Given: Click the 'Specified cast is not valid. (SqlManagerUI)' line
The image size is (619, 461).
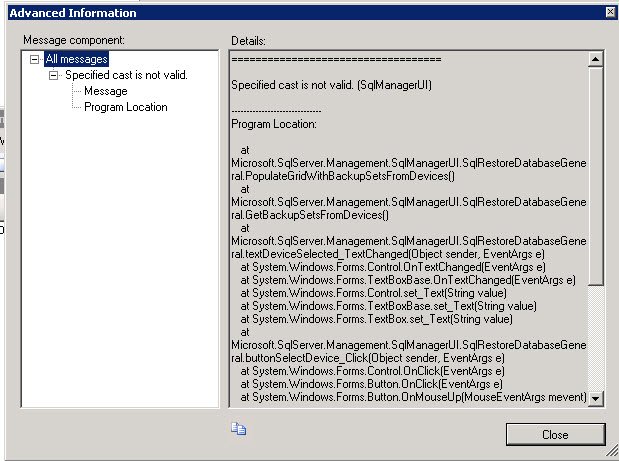Looking at the screenshot, I should pos(331,85).
